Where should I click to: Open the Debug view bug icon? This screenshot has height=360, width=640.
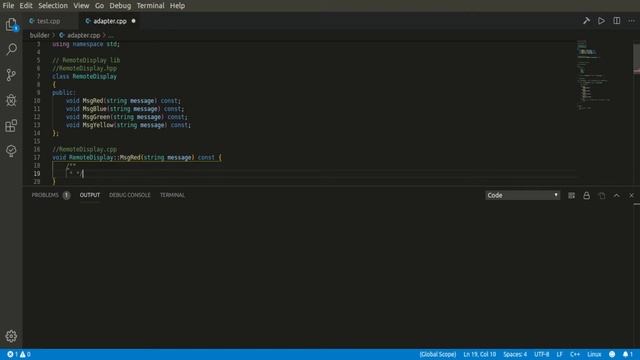click(11, 100)
